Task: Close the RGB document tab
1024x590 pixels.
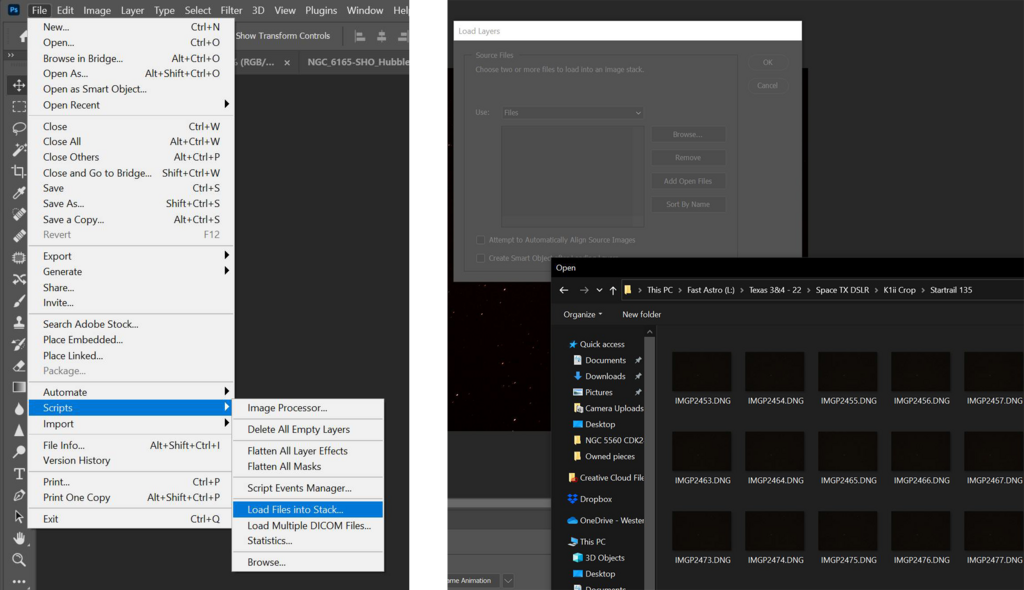Action: [287, 63]
